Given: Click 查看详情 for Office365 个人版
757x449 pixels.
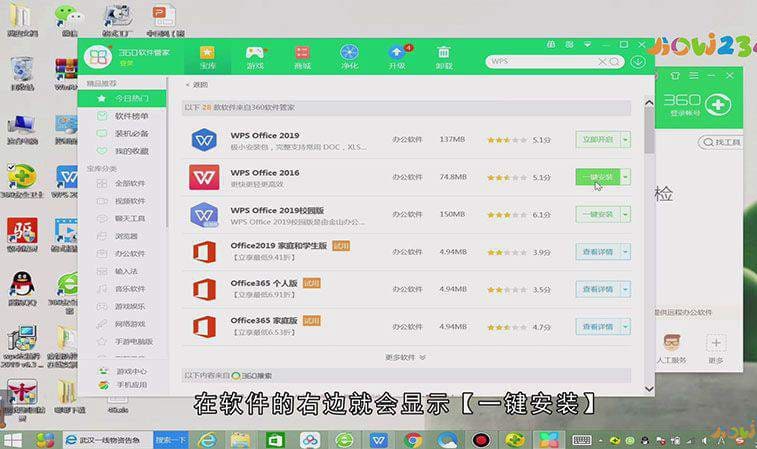Looking at the screenshot, I should coord(598,289).
